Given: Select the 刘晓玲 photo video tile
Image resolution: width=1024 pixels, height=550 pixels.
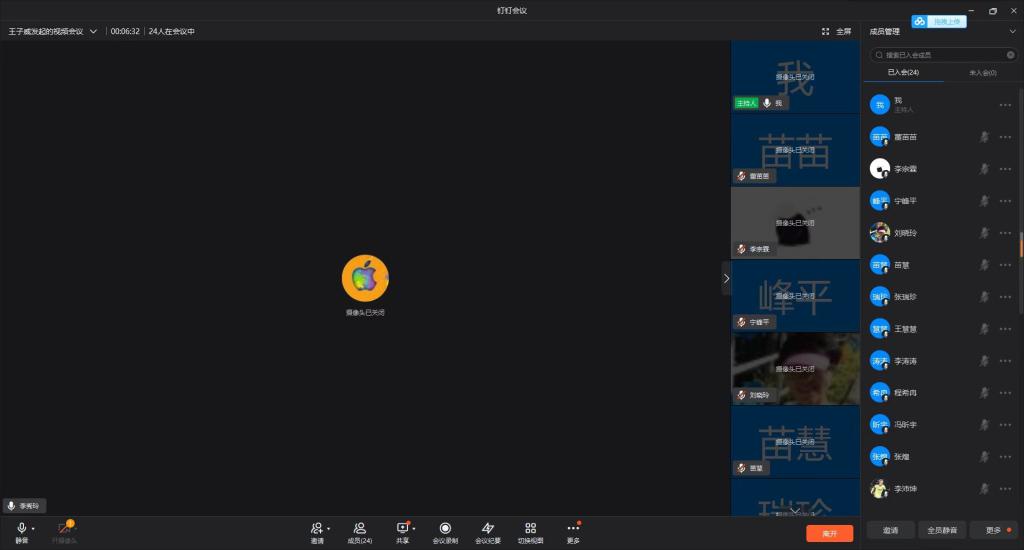Looking at the screenshot, I should (x=795, y=369).
